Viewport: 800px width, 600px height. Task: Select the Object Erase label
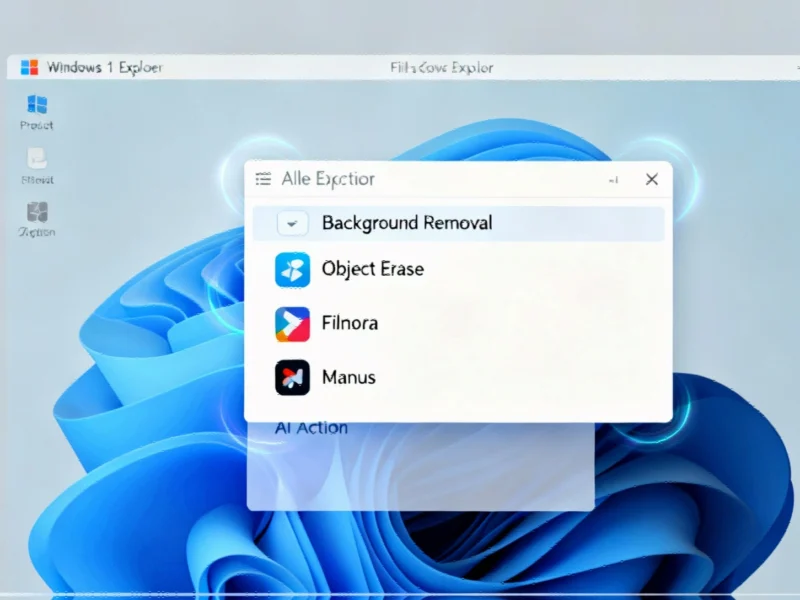click(x=372, y=269)
